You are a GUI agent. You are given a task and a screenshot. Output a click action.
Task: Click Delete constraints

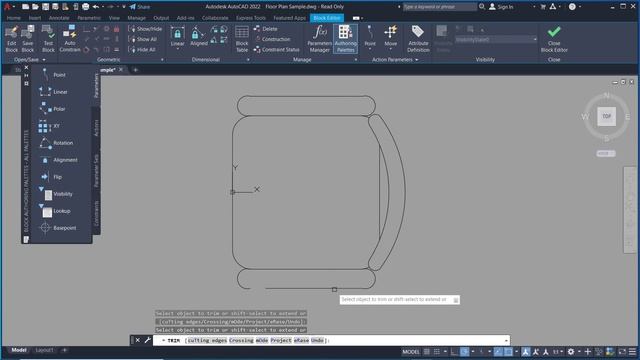pos(265,29)
